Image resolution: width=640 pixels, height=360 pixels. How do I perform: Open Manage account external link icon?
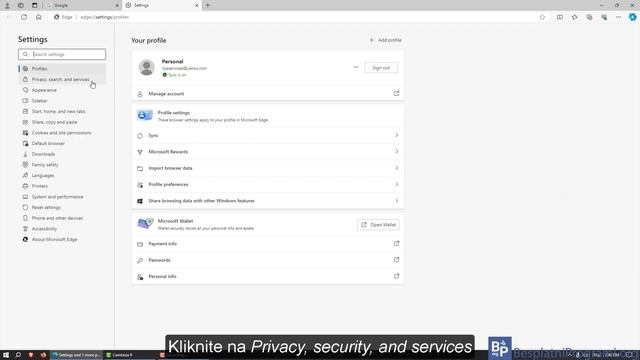[396, 93]
